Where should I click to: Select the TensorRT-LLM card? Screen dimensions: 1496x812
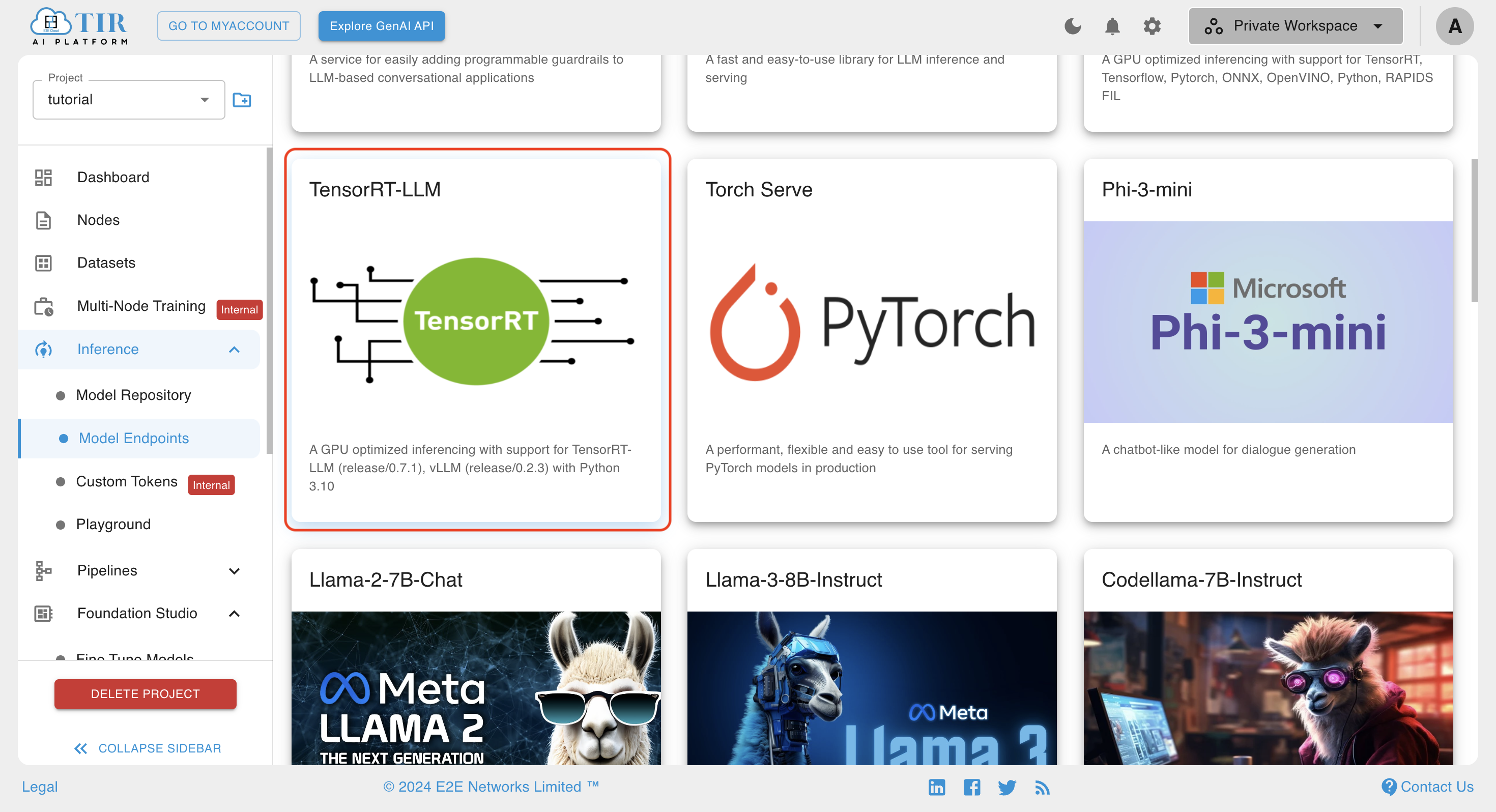point(476,340)
